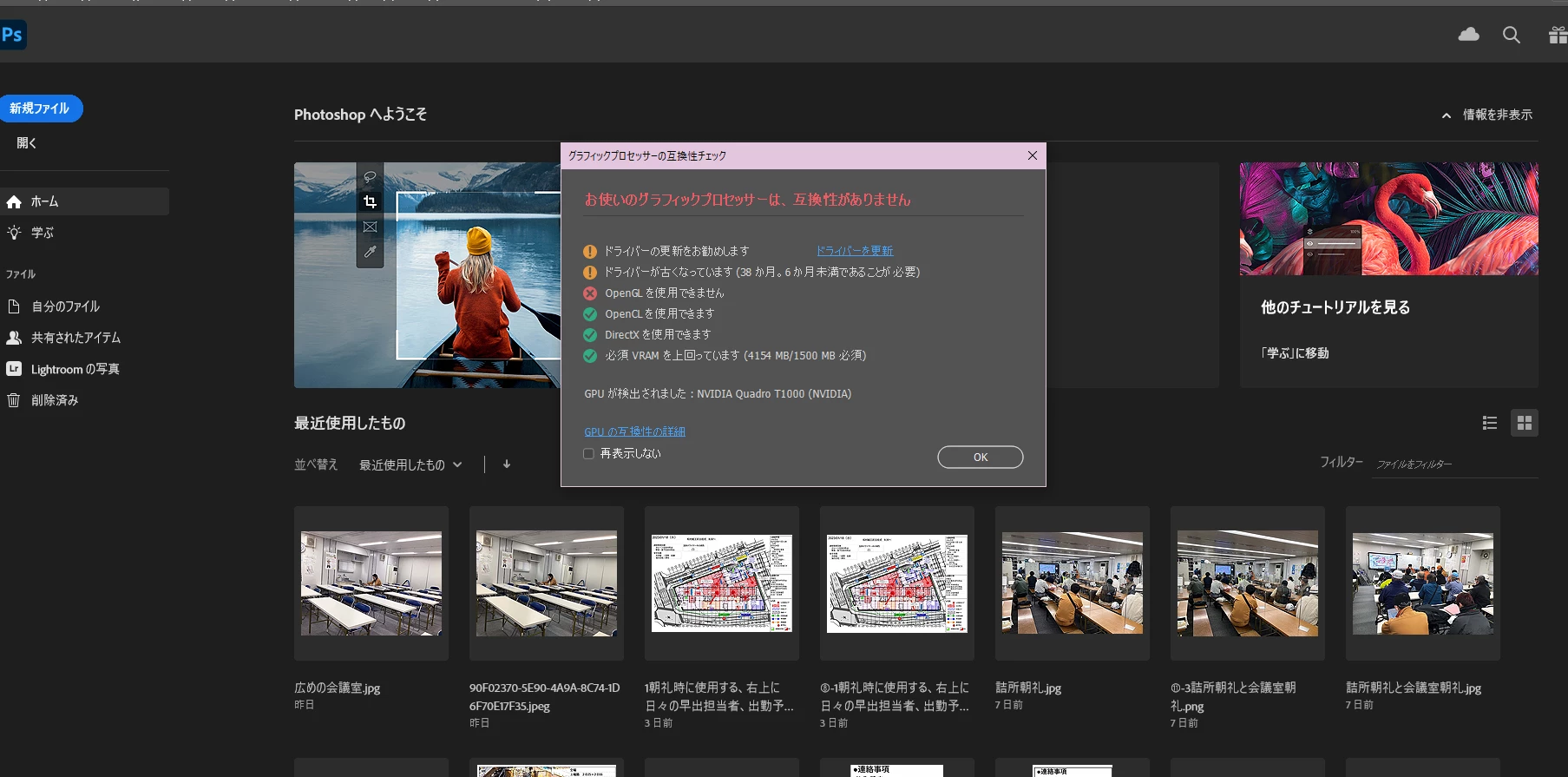Viewport: 1568px width, 777px height.
Task: Open the 最近使用したもの sort dropdown
Action: [410, 464]
